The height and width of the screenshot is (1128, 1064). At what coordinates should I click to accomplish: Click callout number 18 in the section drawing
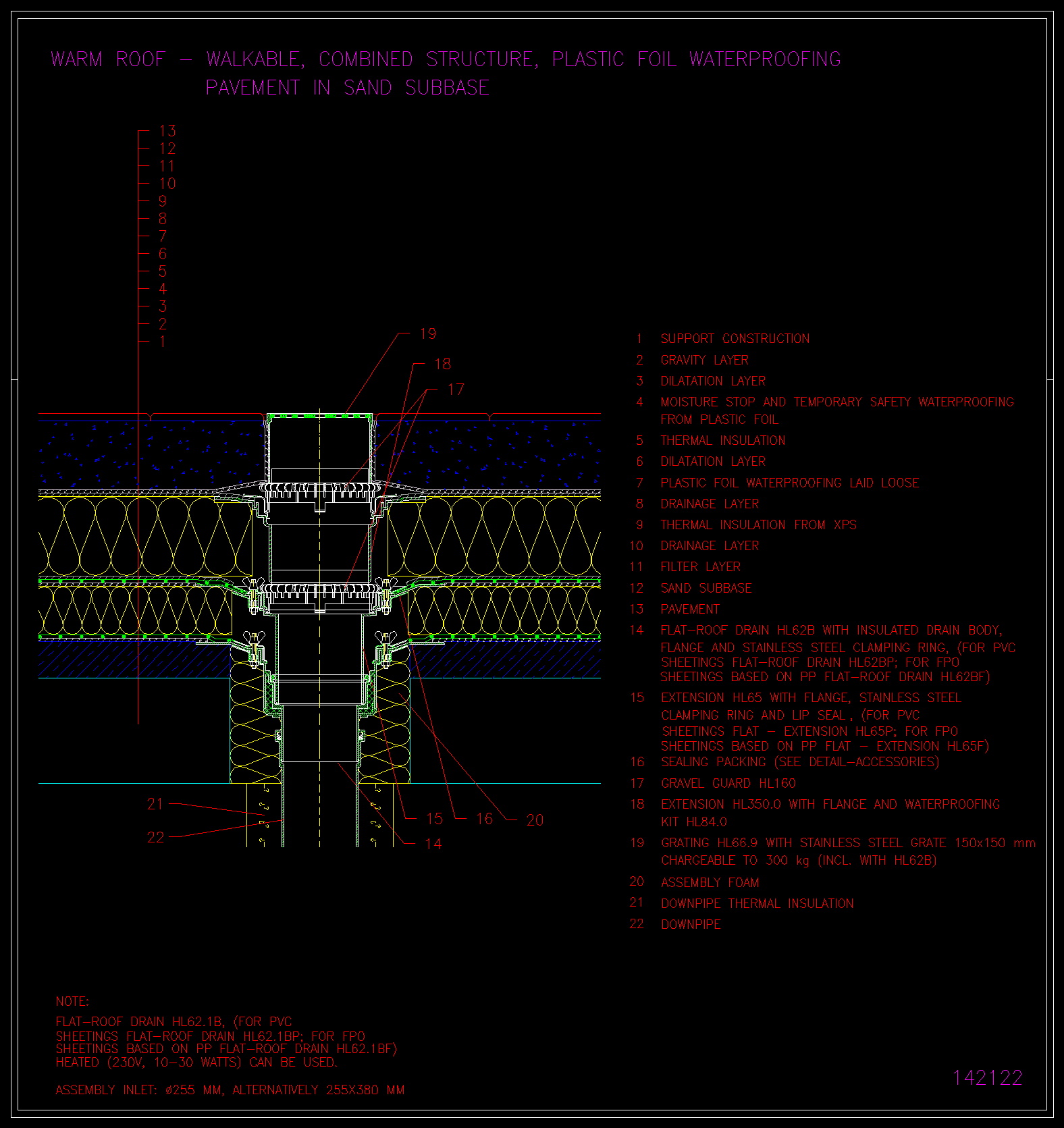pos(442,365)
